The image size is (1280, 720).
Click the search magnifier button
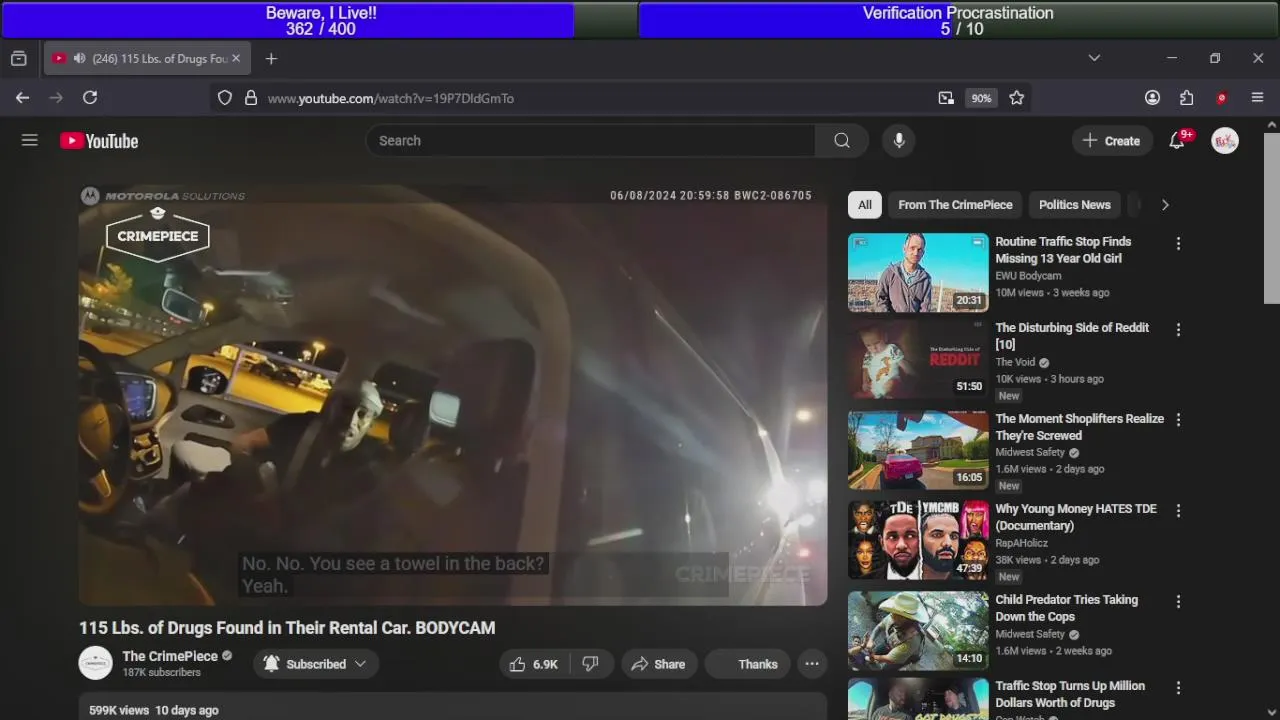[x=842, y=141]
